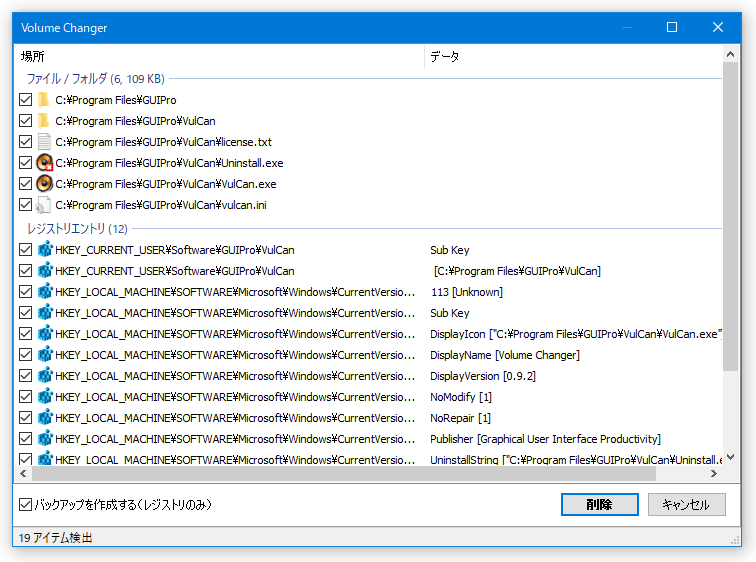Image resolution: width=756 pixels, height=562 pixels.
Task: Toggle the UninstallString entry checkbox
Action: point(26,459)
